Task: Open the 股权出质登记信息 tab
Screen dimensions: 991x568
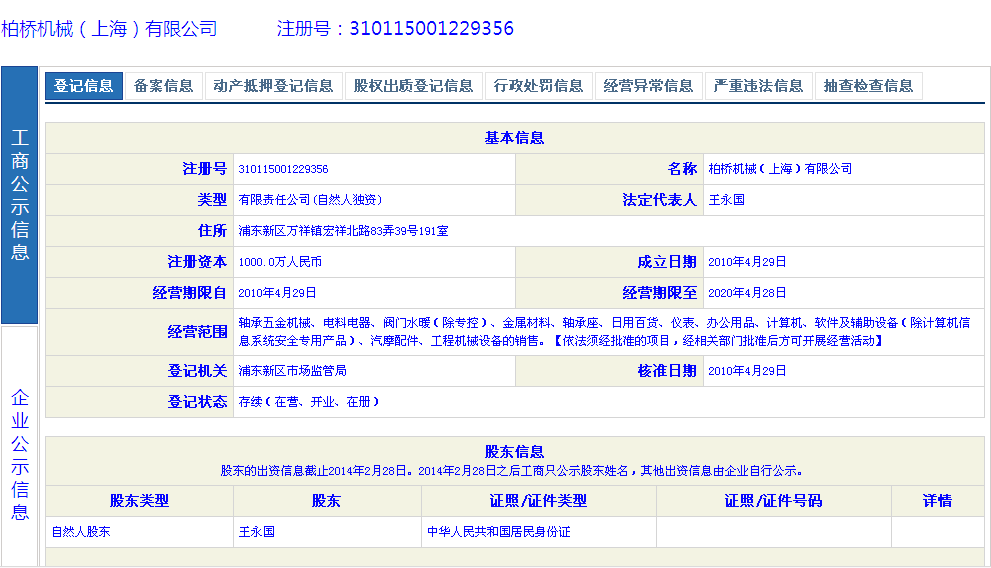Action: (413, 86)
